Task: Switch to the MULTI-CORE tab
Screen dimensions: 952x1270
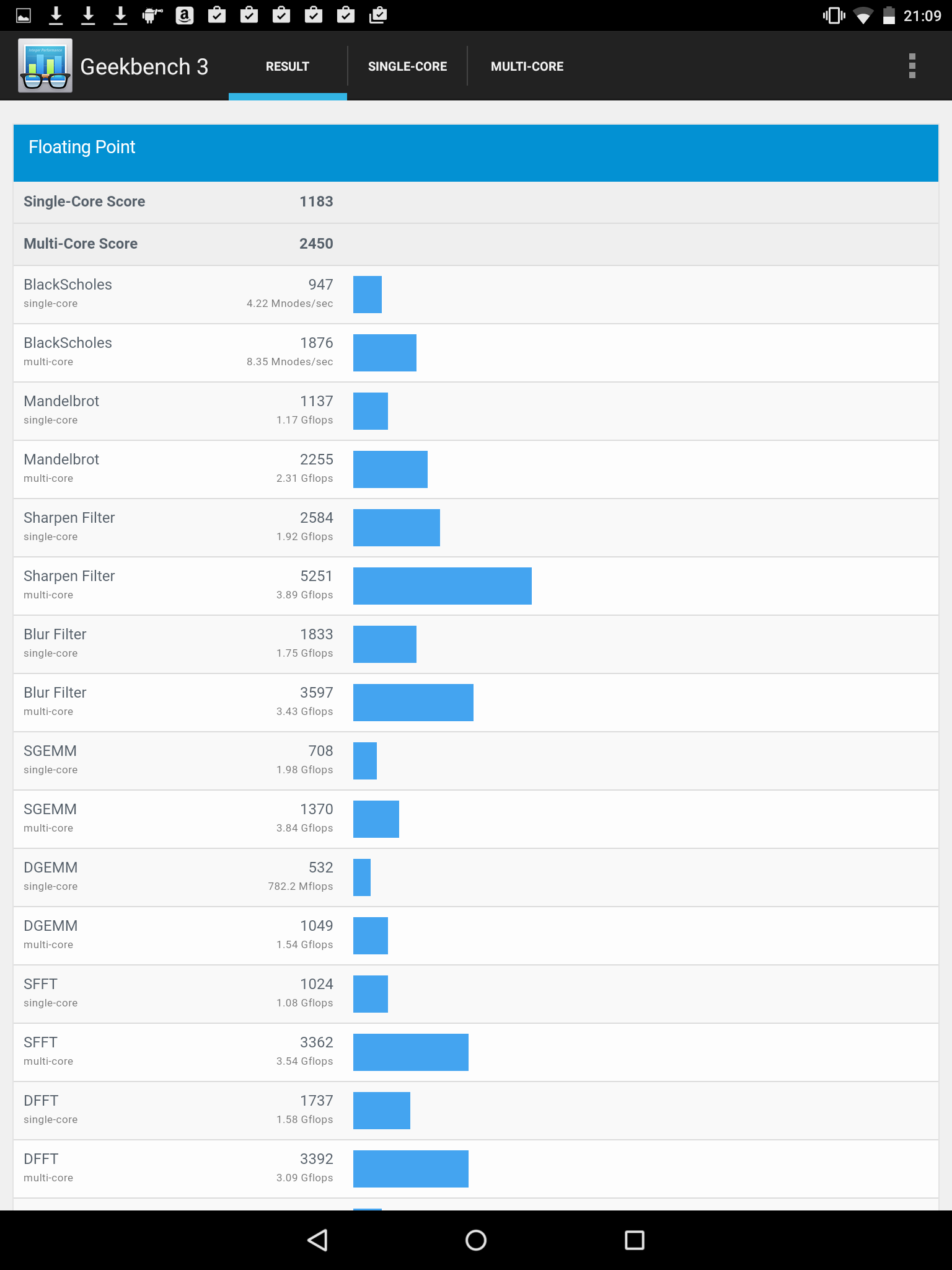Action: [x=527, y=66]
